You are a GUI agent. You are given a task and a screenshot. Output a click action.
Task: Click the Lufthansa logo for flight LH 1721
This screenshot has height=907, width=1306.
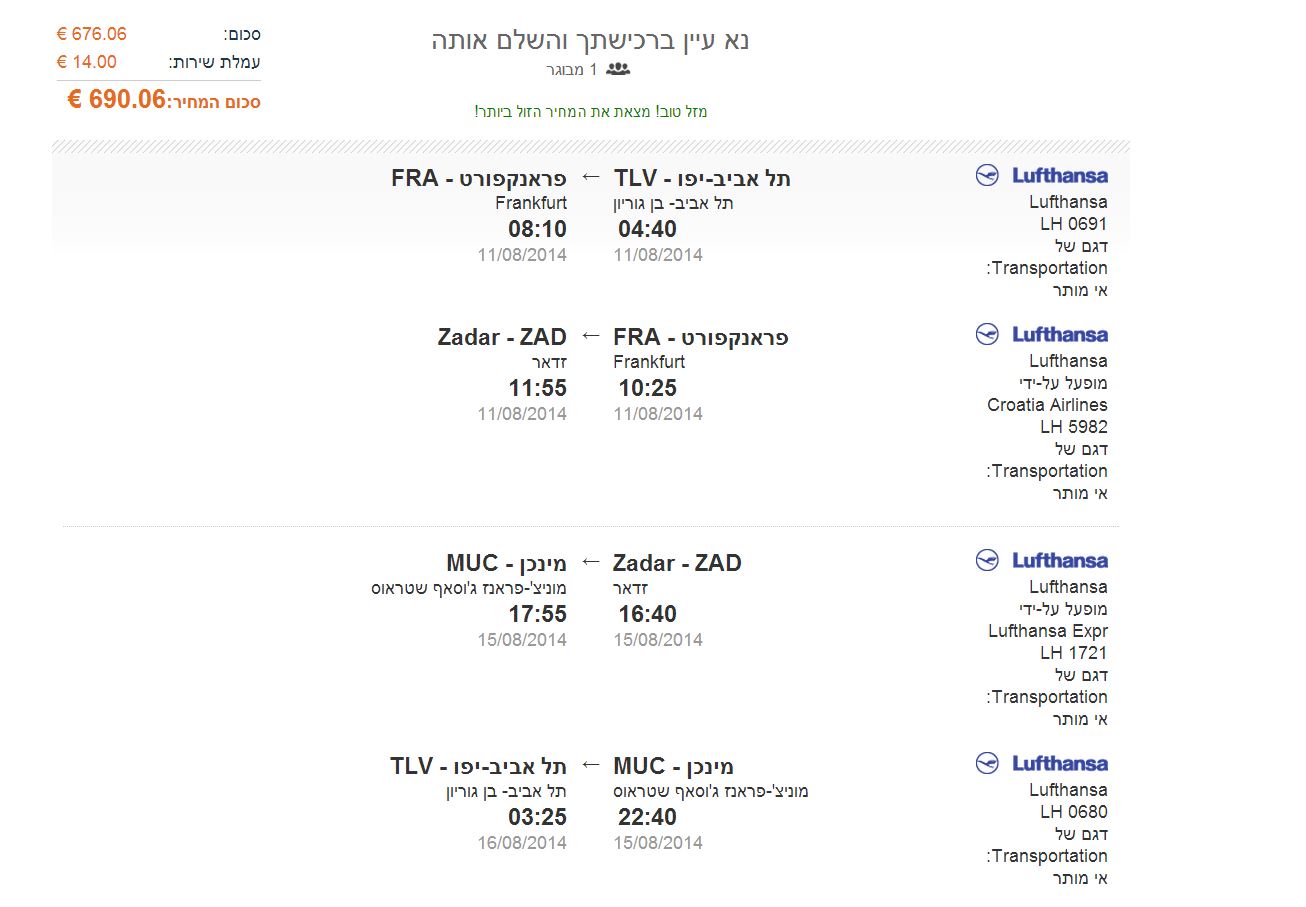point(1042,561)
